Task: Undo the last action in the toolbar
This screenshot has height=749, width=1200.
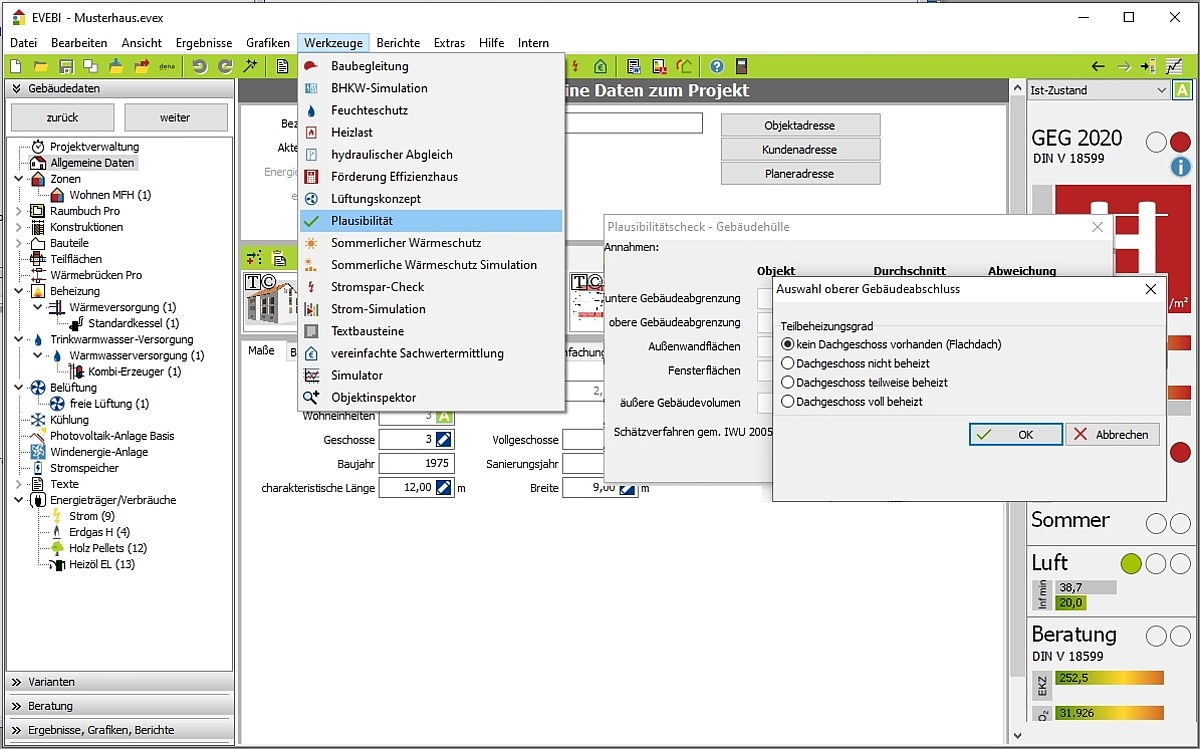Action: (x=200, y=66)
